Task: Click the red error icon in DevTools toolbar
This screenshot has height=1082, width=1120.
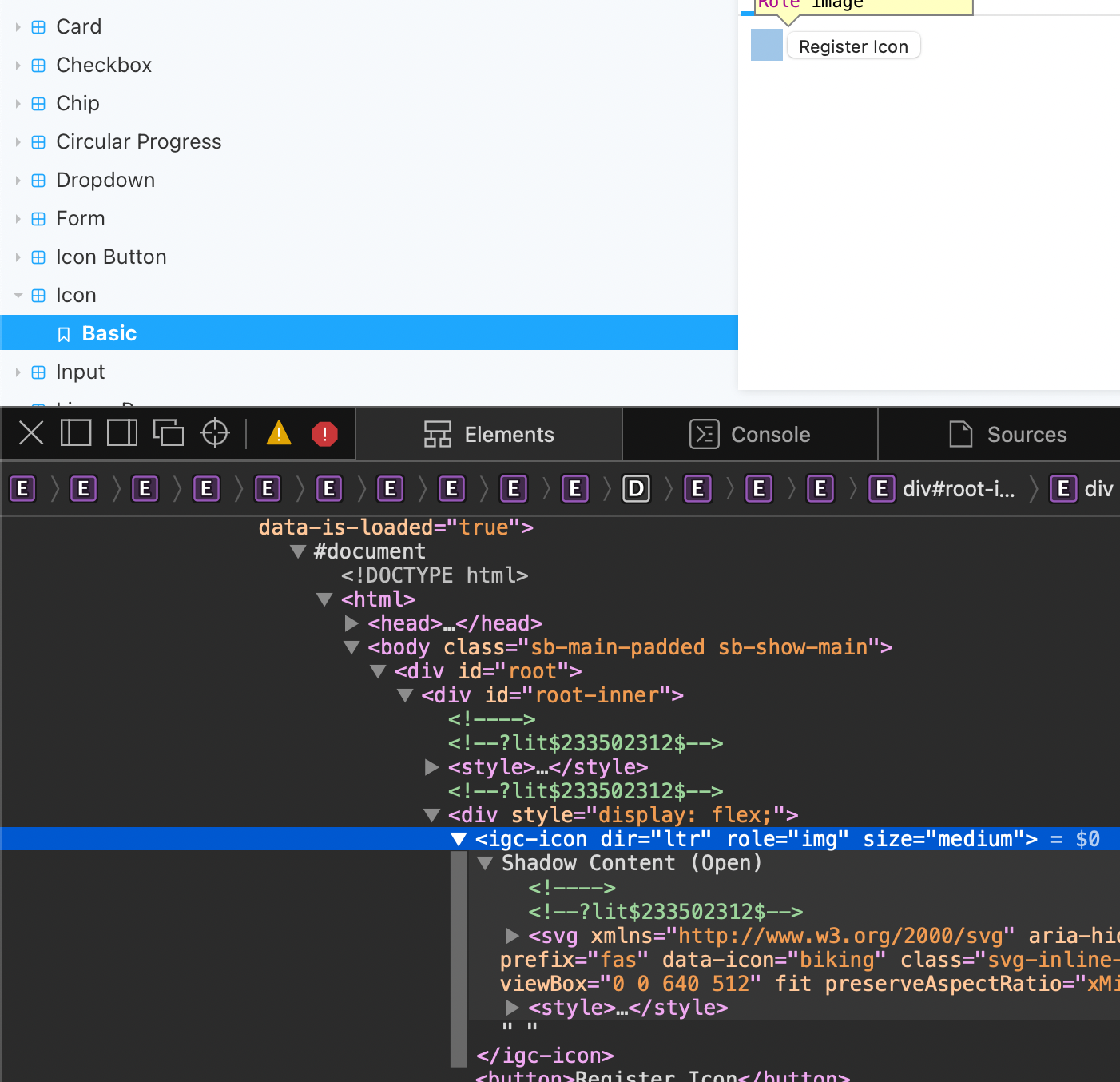Action: (324, 433)
